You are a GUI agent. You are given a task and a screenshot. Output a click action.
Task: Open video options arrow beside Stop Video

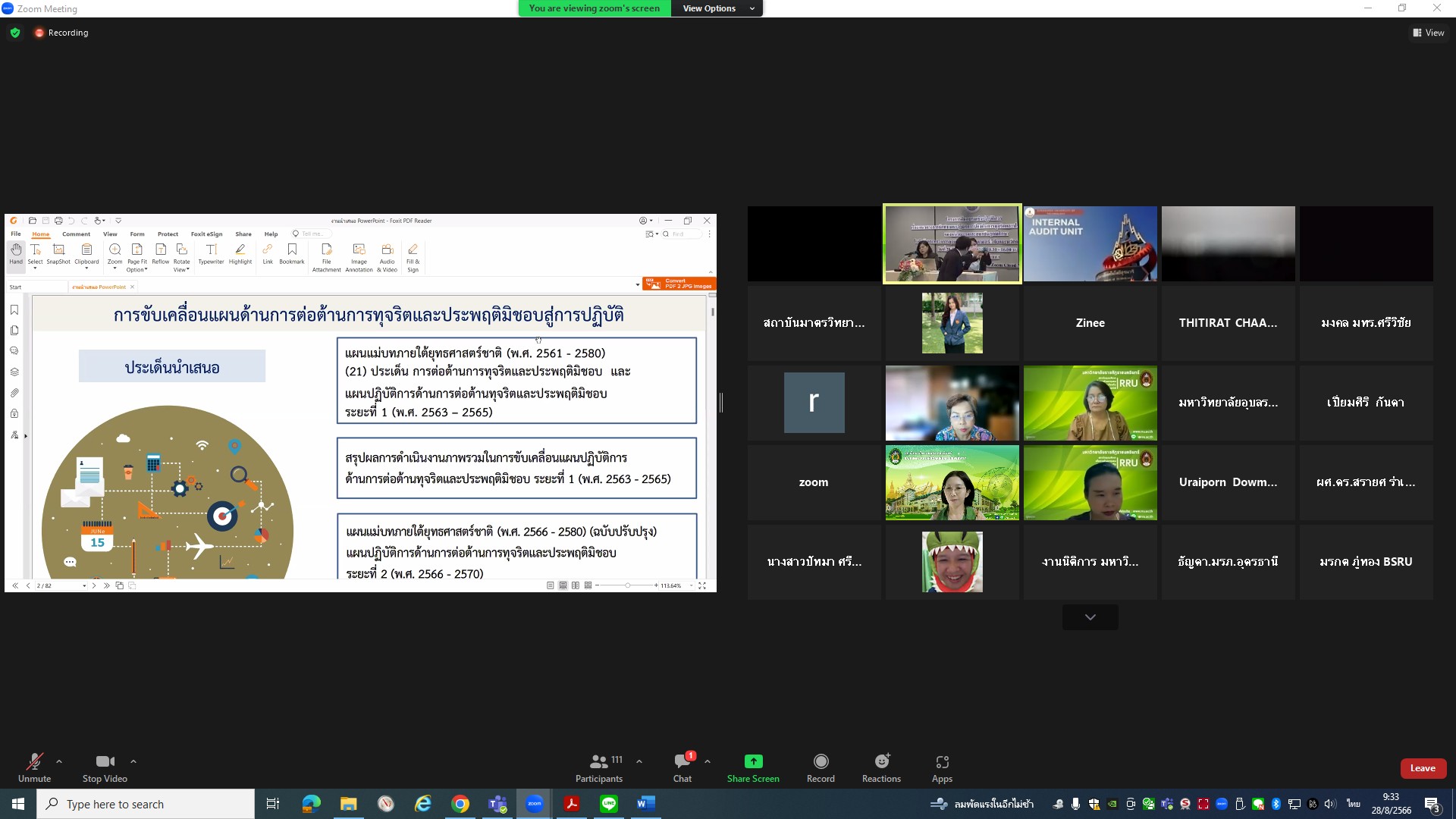[x=133, y=761]
